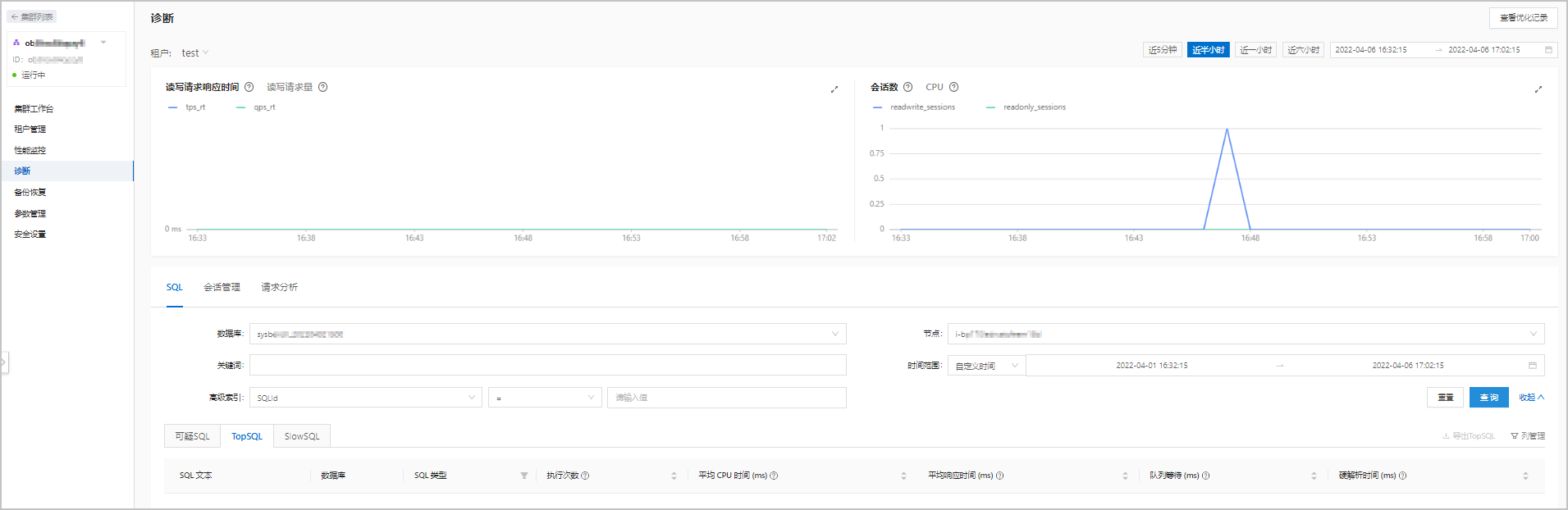This screenshot has width=1568, height=510.
Task: Expand the sessions chart fullscreen
Action: [x=1538, y=89]
